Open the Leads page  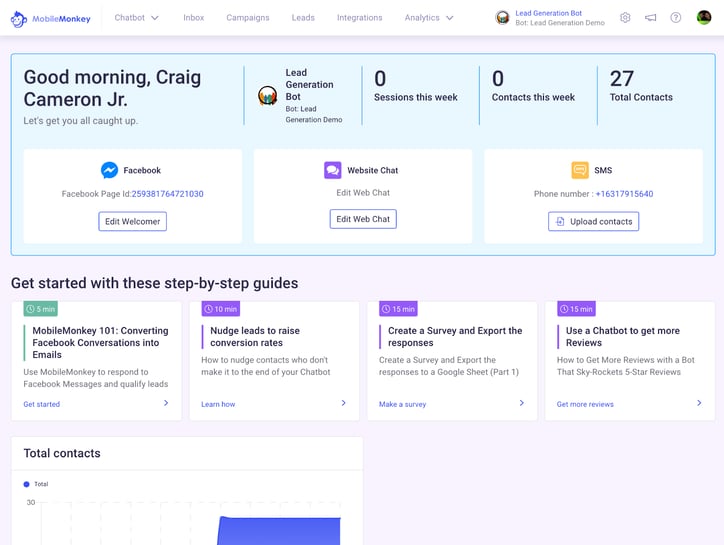coord(303,18)
